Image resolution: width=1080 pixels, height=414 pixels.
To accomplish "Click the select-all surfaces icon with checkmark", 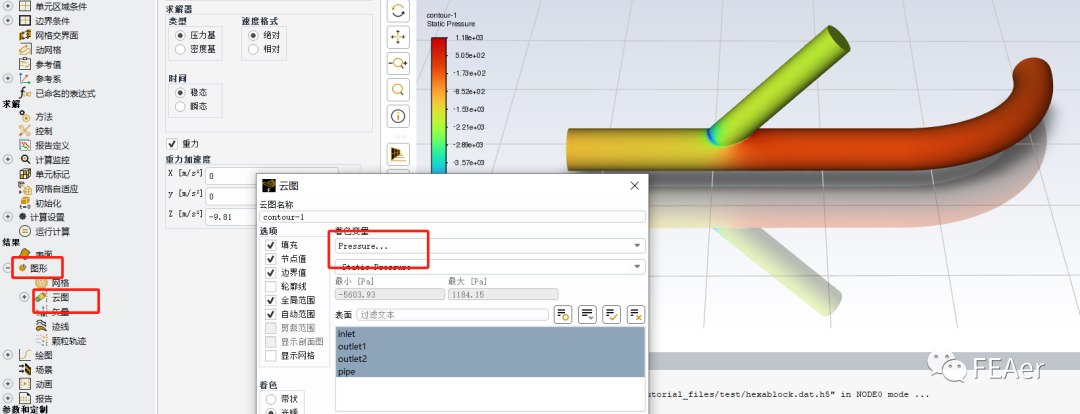I will (611, 314).
